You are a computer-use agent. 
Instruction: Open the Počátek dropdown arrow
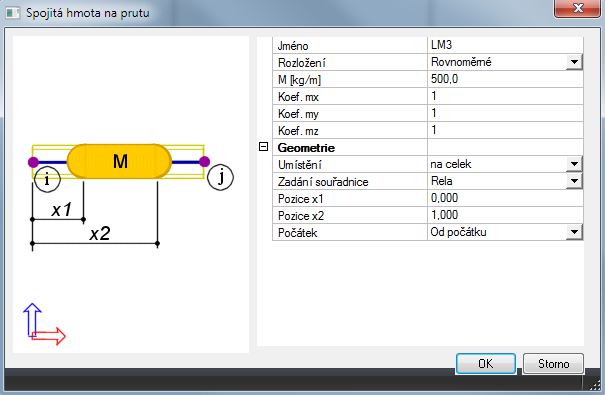click(x=574, y=232)
